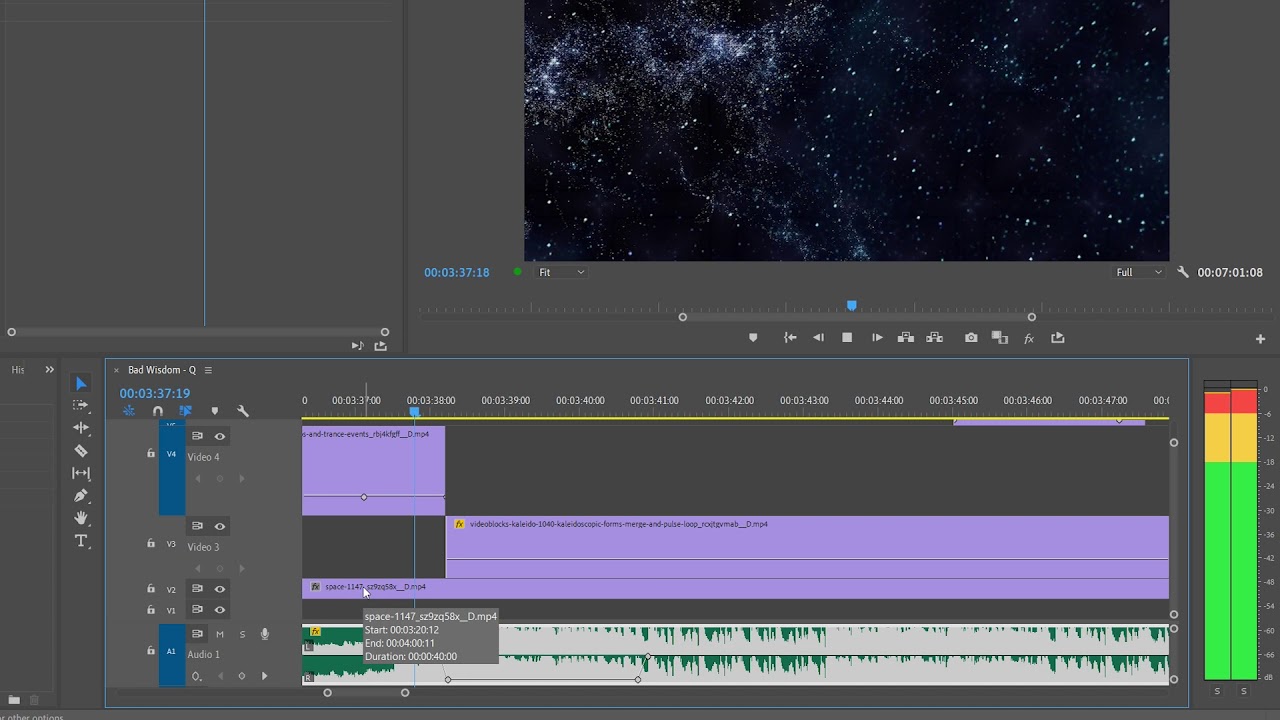Screen dimensions: 1280x720
Task: Target the A1 track header
Action: click(x=171, y=651)
